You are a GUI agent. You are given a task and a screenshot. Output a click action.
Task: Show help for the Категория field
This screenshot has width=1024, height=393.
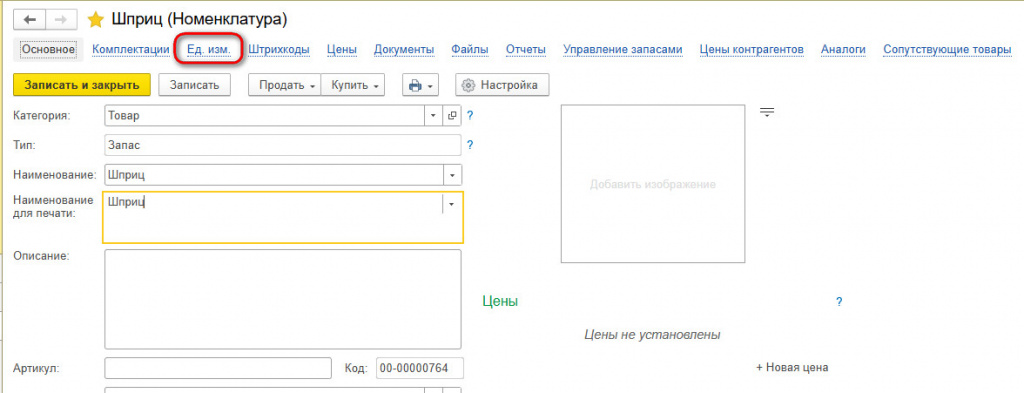[x=470, y=116]
